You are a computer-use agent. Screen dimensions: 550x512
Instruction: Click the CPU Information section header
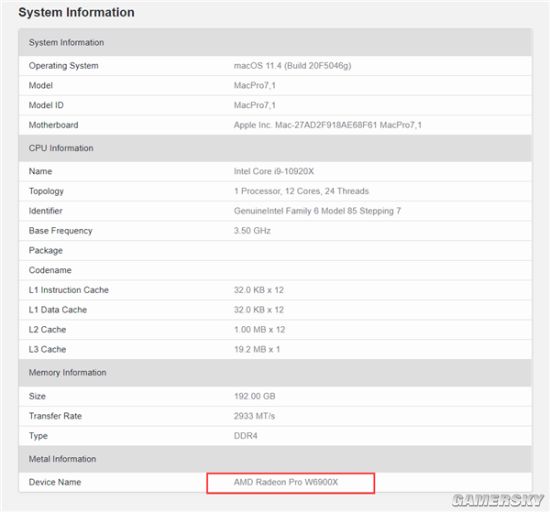(275, 148)
